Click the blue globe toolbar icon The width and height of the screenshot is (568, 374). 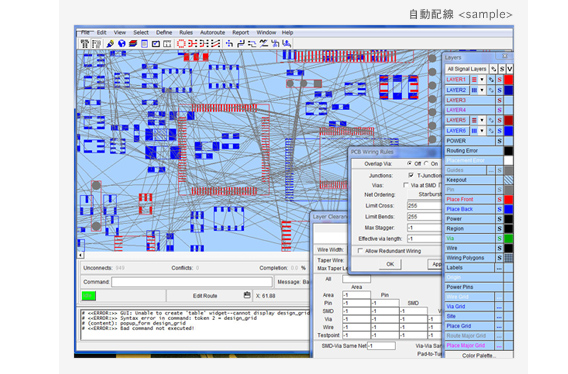point(122,44)
